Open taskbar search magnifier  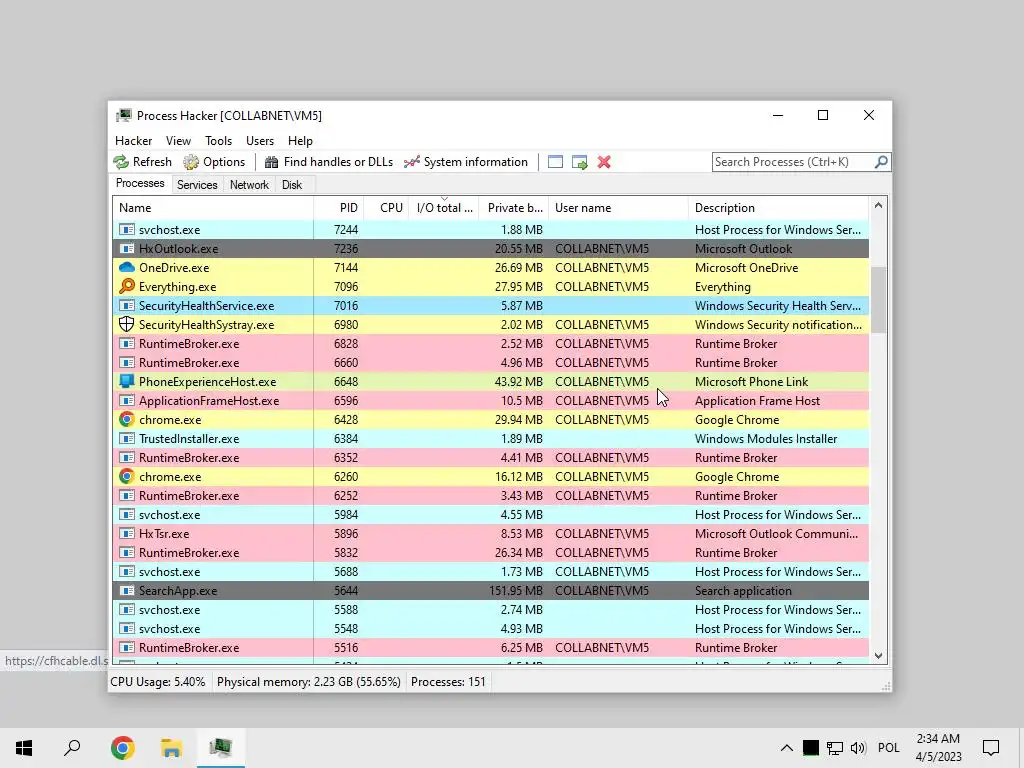(72, 748)
